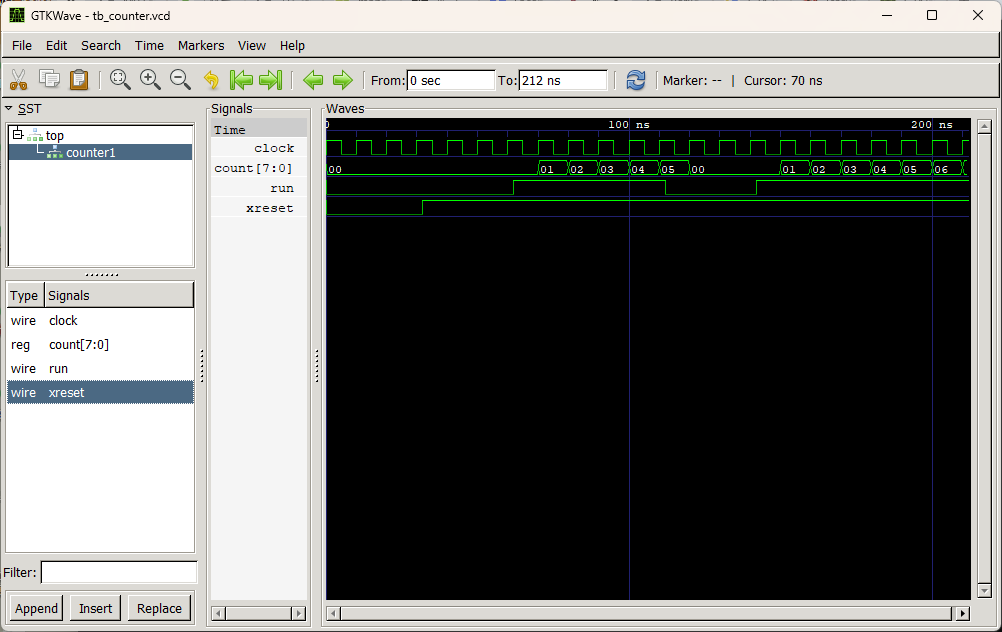Jump to the end time
The image size is (1002, 632).
pyautogui.click(x=270, y=80)
